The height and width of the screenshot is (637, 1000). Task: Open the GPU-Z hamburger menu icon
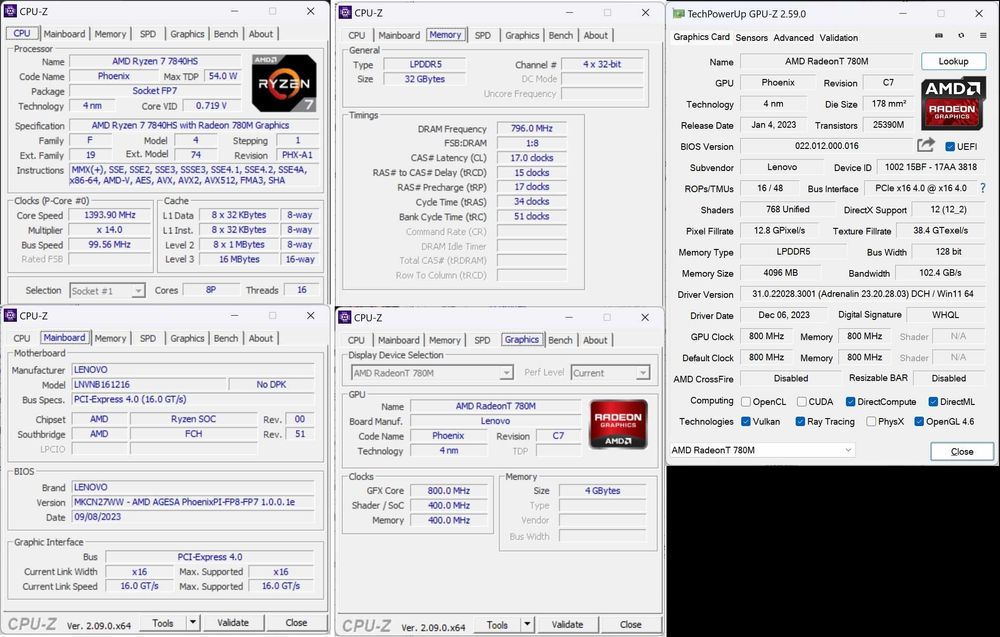tap(981, 38)
